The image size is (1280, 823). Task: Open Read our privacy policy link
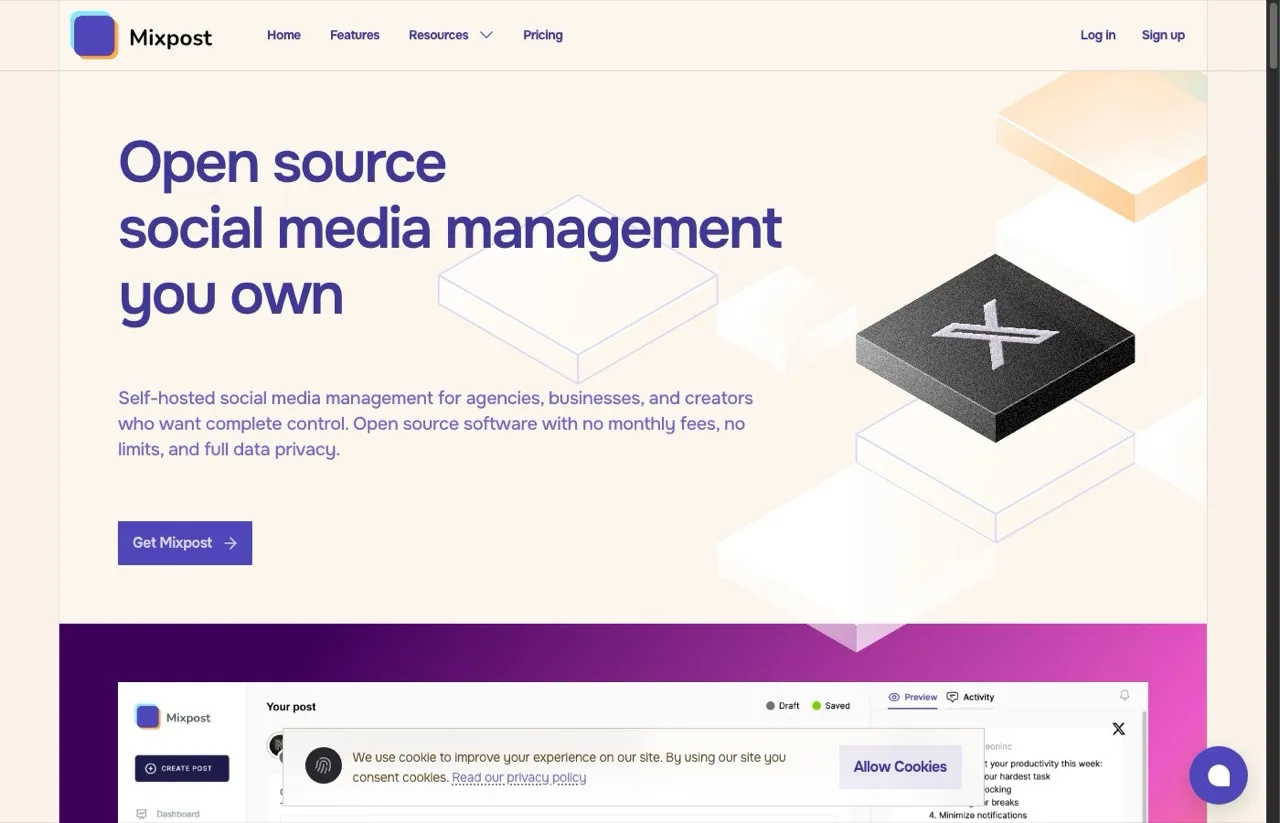[519, 777]
